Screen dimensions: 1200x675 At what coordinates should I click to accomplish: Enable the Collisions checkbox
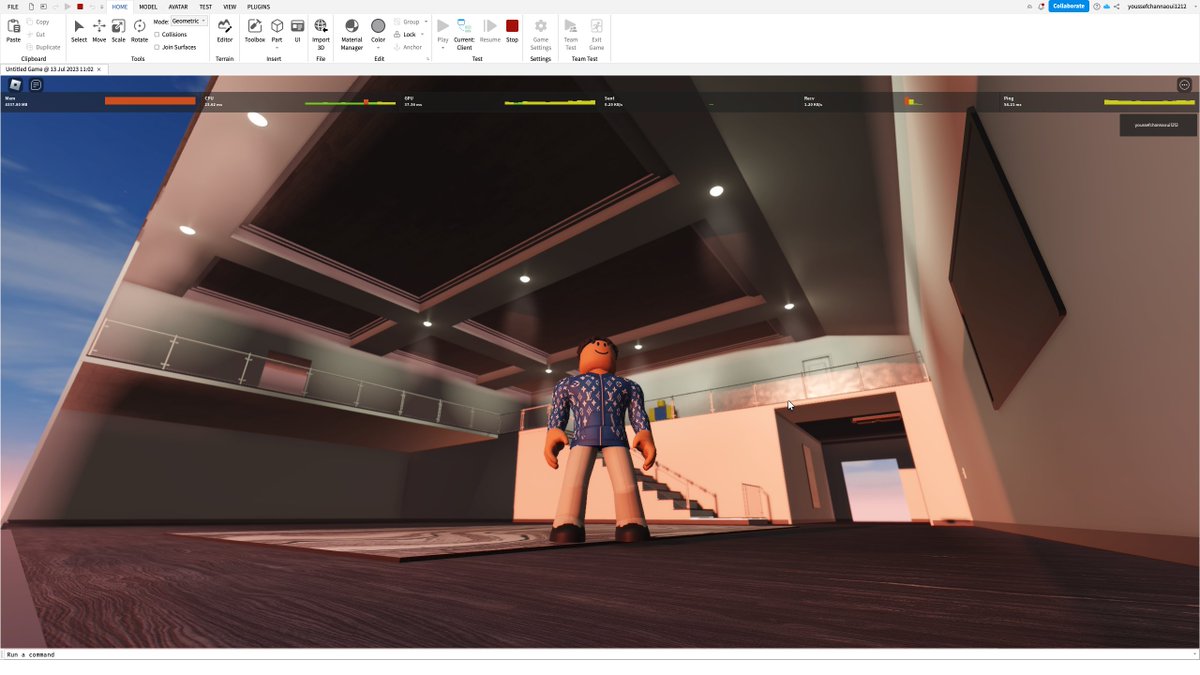(157, 34)
